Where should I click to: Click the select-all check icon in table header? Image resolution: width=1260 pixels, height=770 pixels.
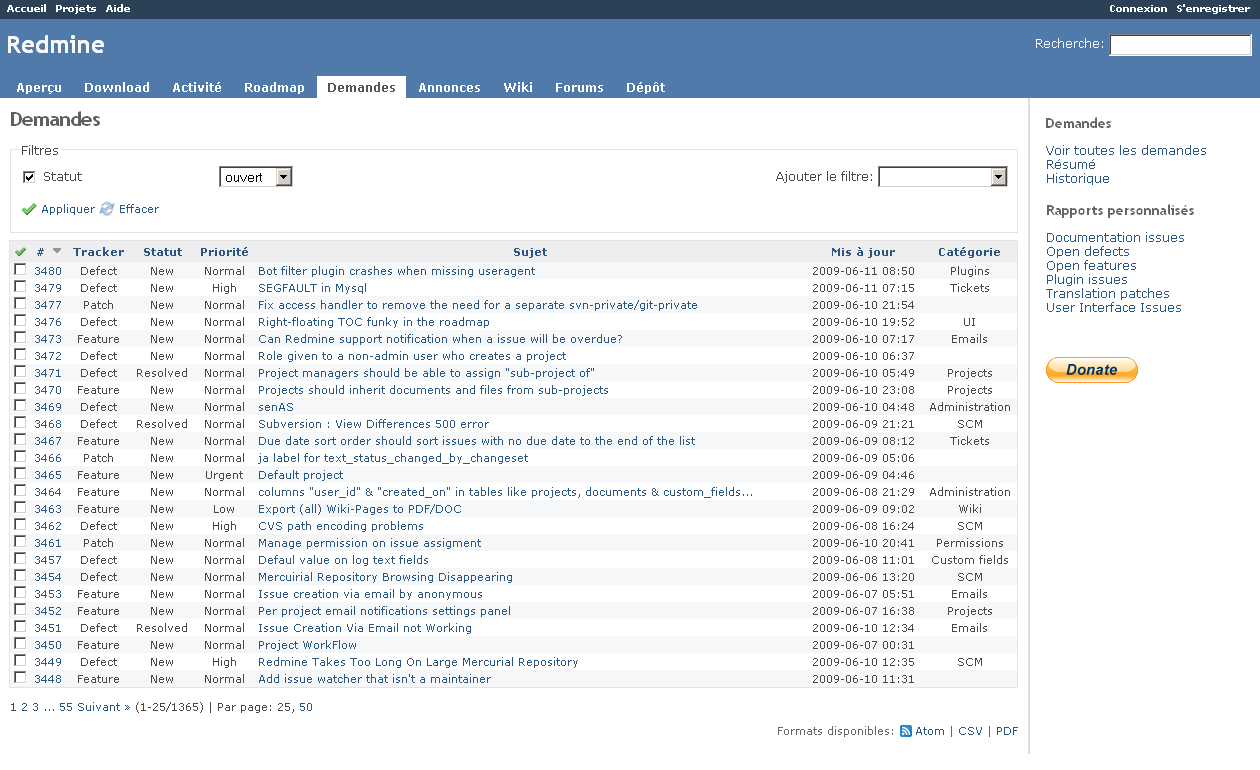(x=20, y=251)
